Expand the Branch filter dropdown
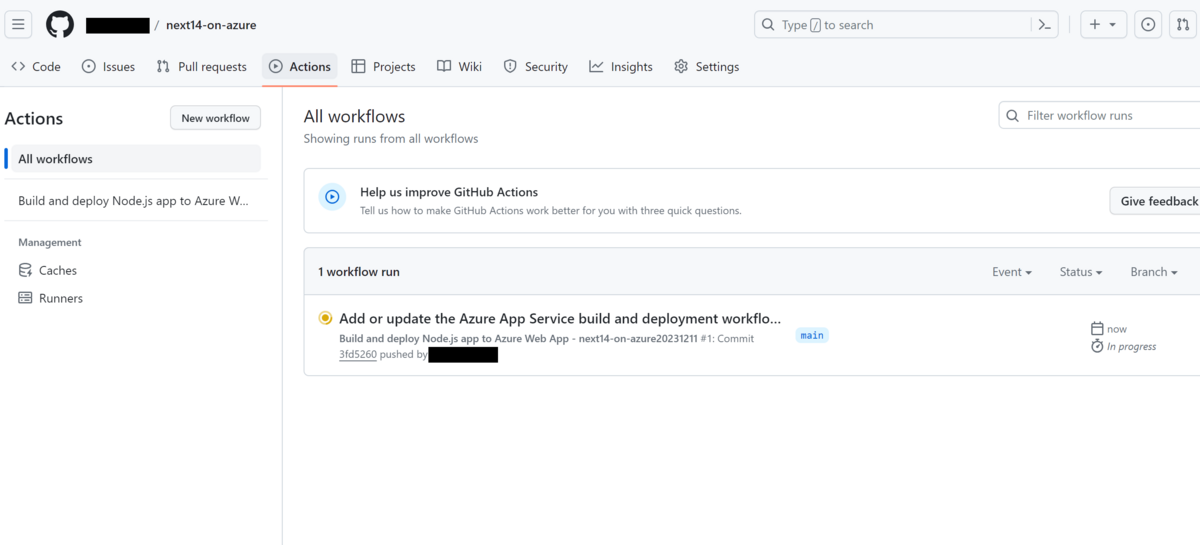The width and height of the screenshot is (1200, 545). [1154, 272]
